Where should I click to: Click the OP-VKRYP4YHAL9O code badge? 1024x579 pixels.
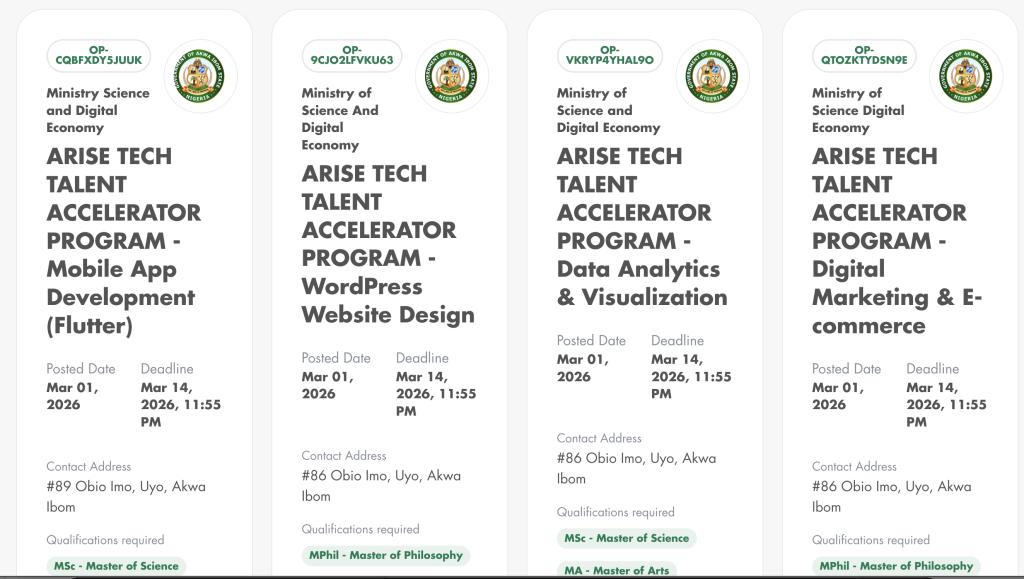point(609,55)
